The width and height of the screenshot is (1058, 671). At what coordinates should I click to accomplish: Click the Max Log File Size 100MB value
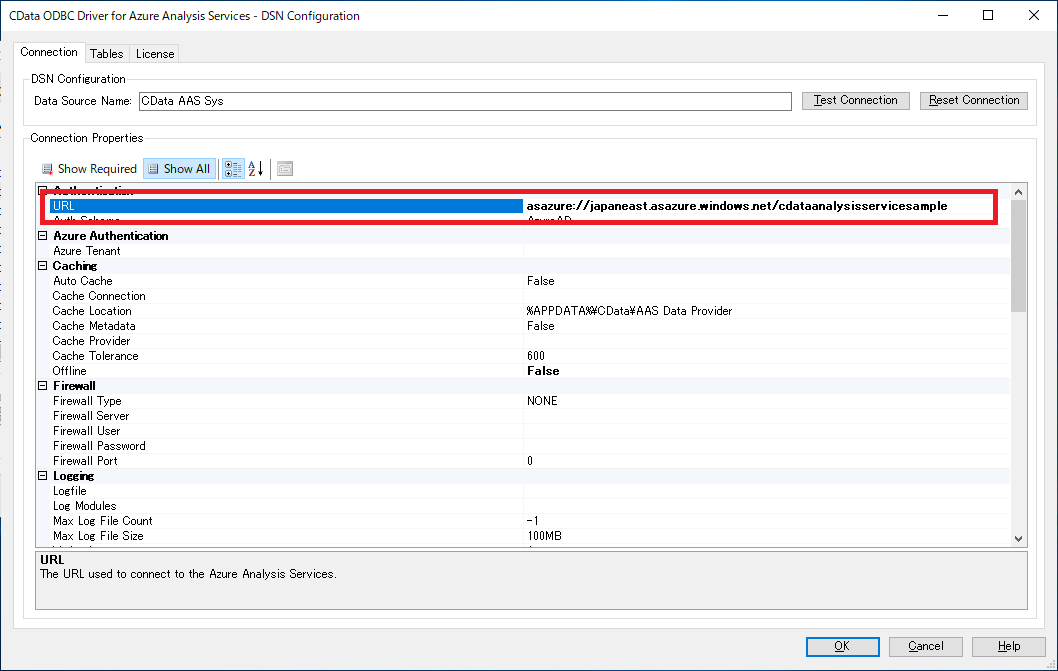[x=545, y=536]
